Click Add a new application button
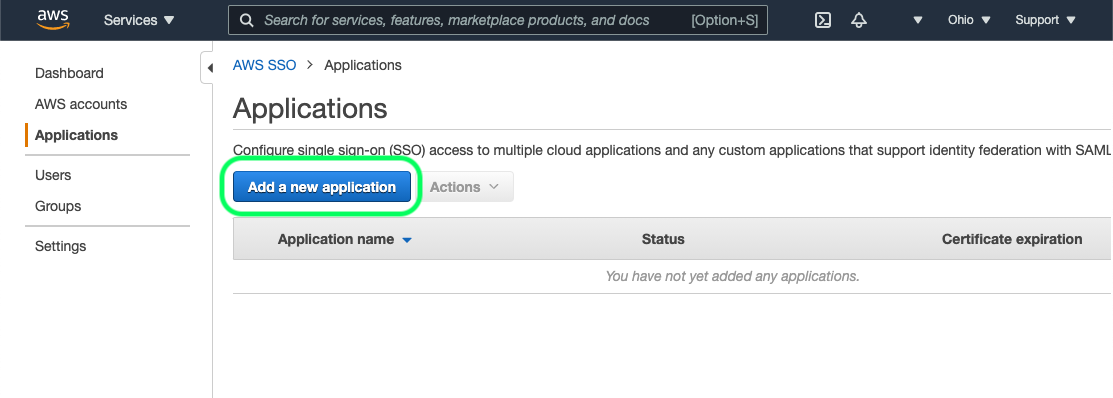 [322, 187]
